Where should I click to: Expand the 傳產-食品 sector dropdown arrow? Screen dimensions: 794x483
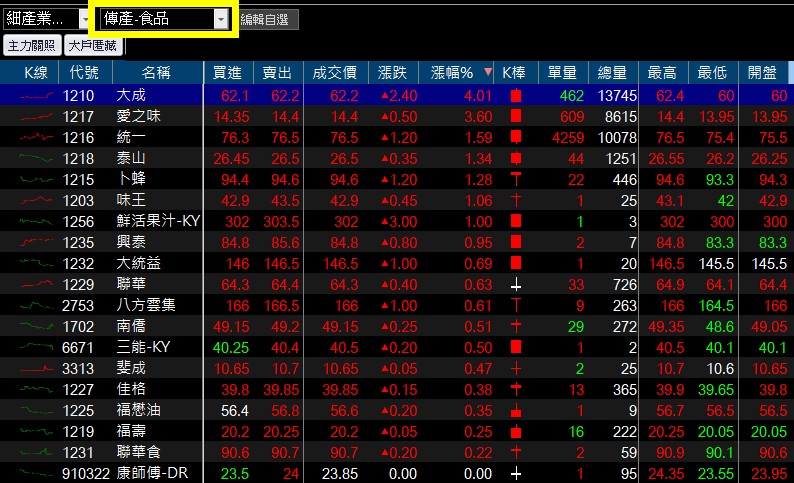pyautogui.click(x=221, y=19)
